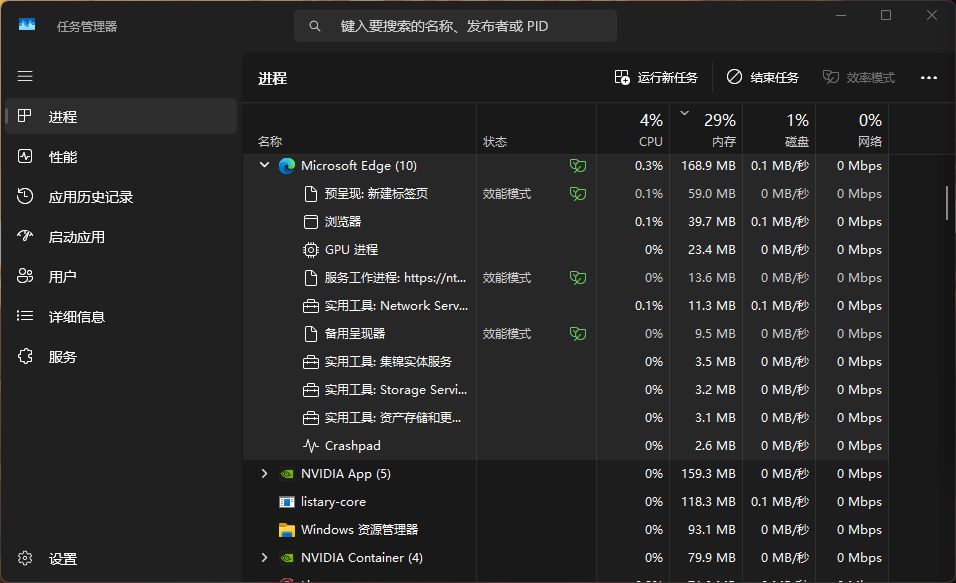Screen dimensions: 956x583
Task: Sort by the 磁盘 column header
Action: [779, 128]
